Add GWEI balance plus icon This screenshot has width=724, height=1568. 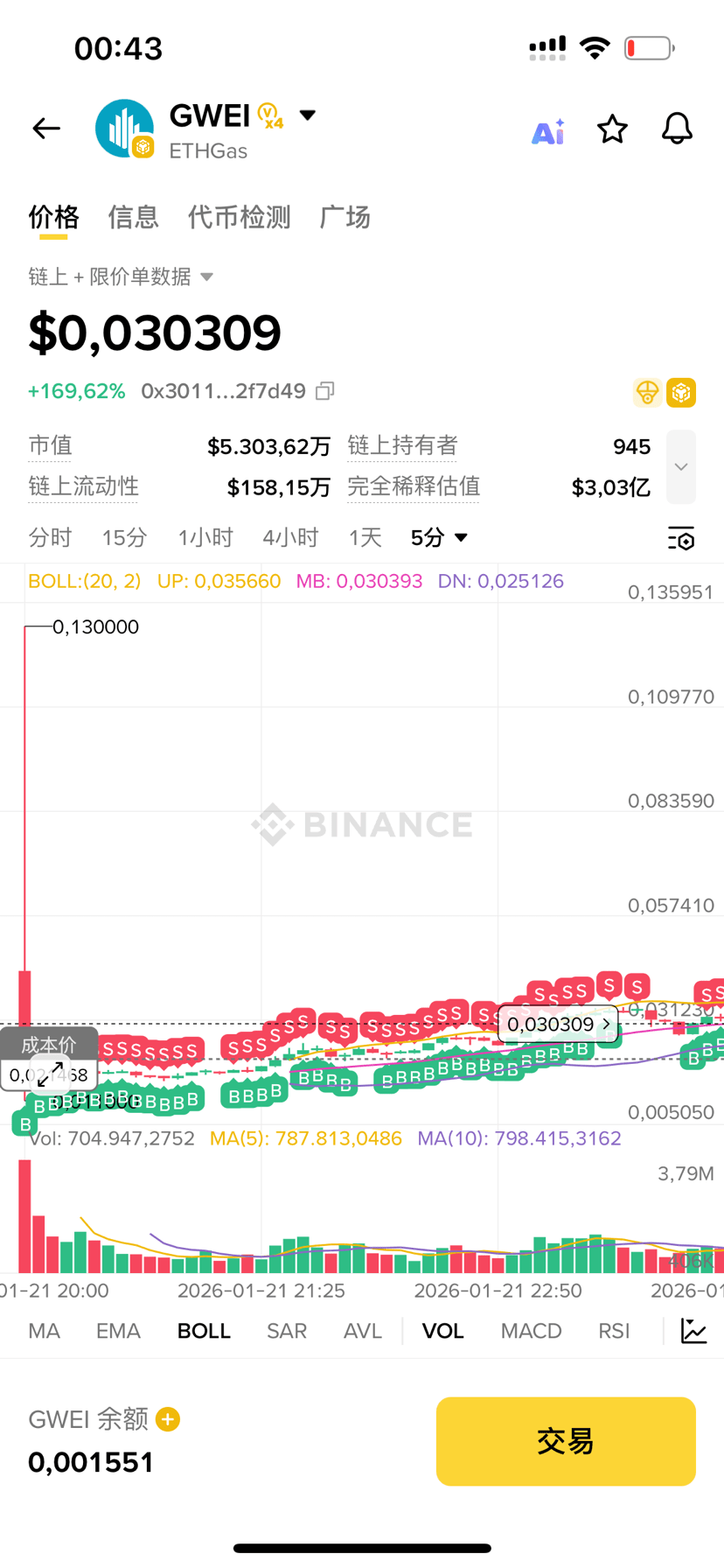(168, 1419)
